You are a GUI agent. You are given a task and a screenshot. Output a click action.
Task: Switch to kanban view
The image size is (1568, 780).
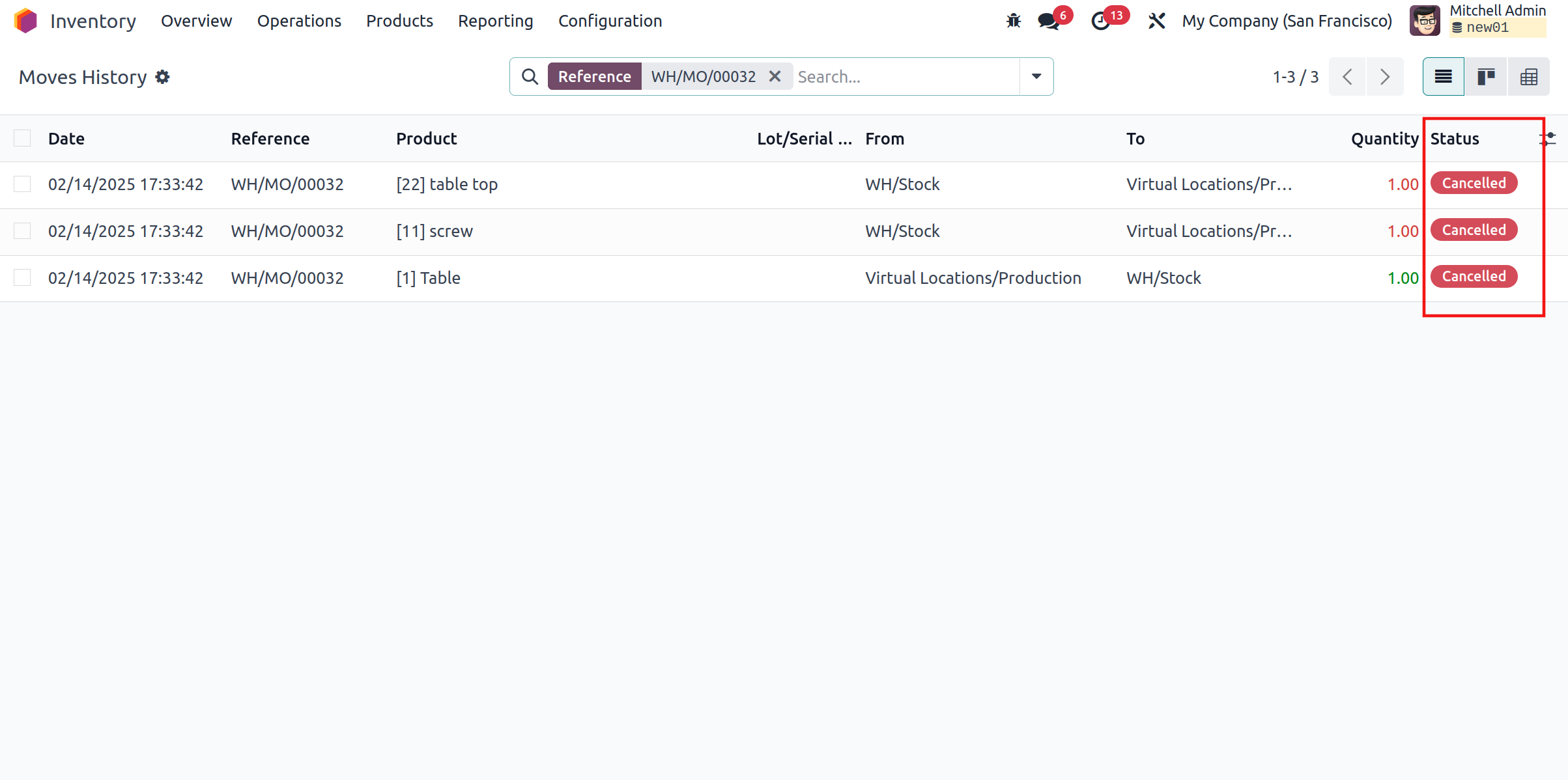[x=1486, y=77]
